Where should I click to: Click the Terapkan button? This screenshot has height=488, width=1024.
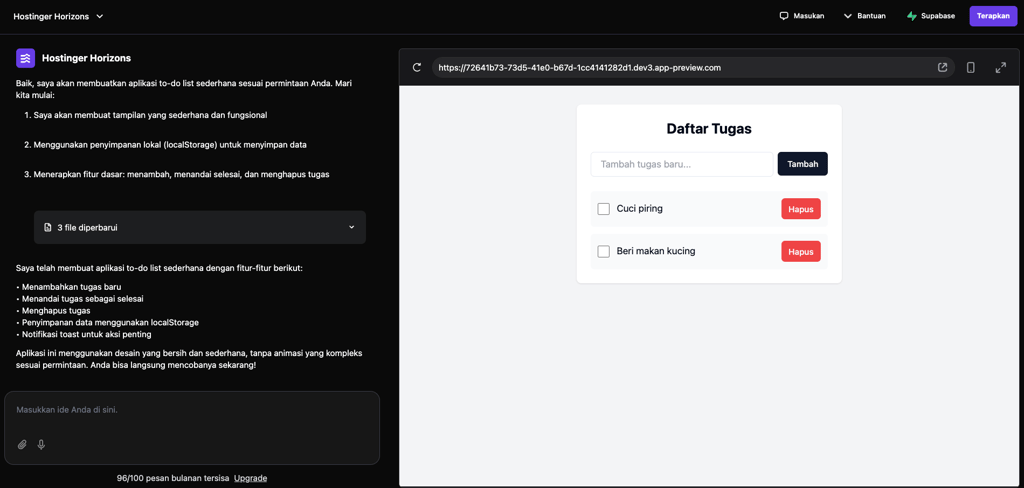[993, 16]
